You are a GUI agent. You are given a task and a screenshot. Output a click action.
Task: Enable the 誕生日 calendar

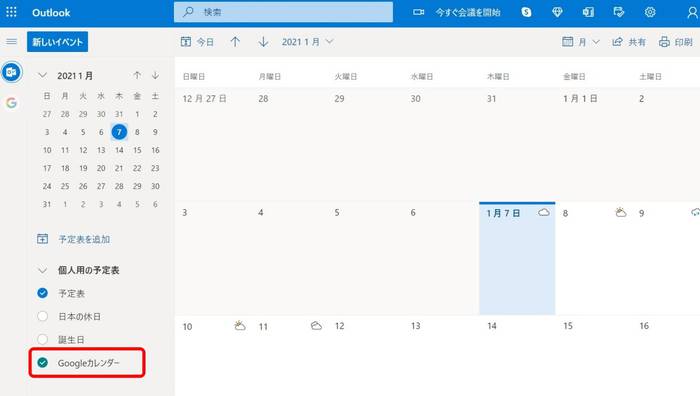(x=42, y=339)
